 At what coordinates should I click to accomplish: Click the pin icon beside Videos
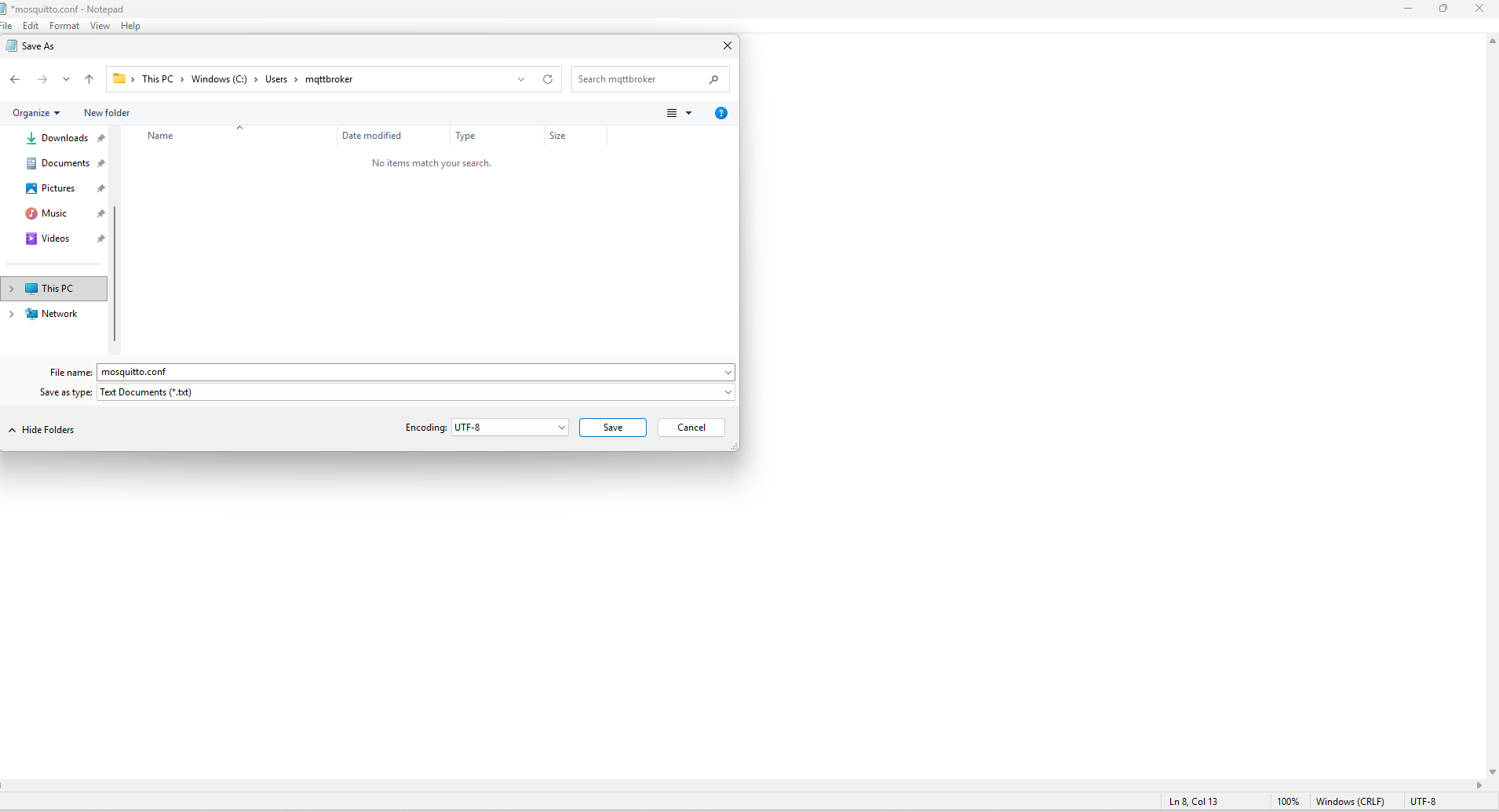[100, 239]
